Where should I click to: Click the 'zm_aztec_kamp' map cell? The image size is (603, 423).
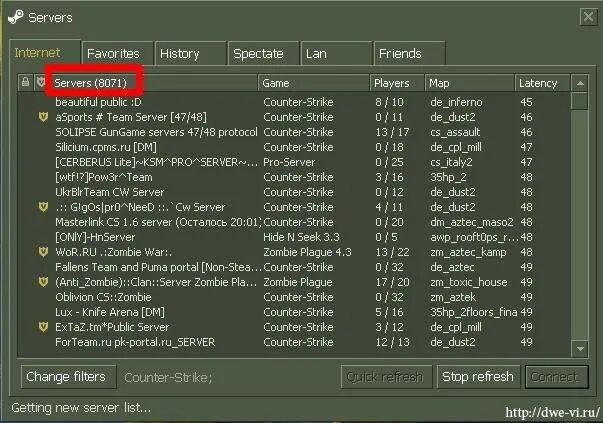tap(468, 252)
